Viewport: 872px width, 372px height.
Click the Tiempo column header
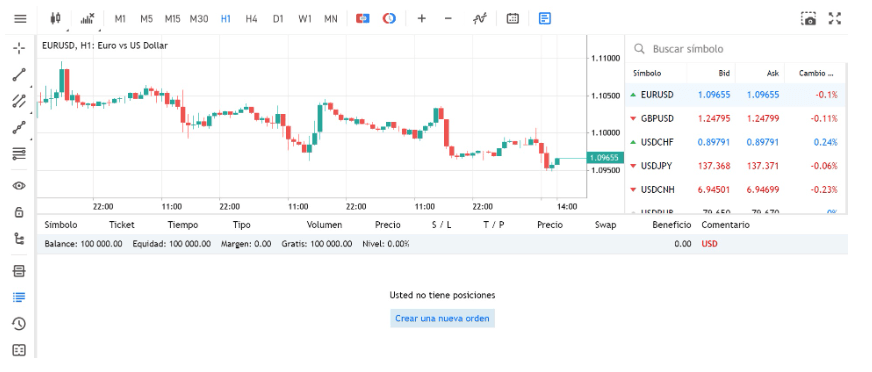[x=182, y=225]
